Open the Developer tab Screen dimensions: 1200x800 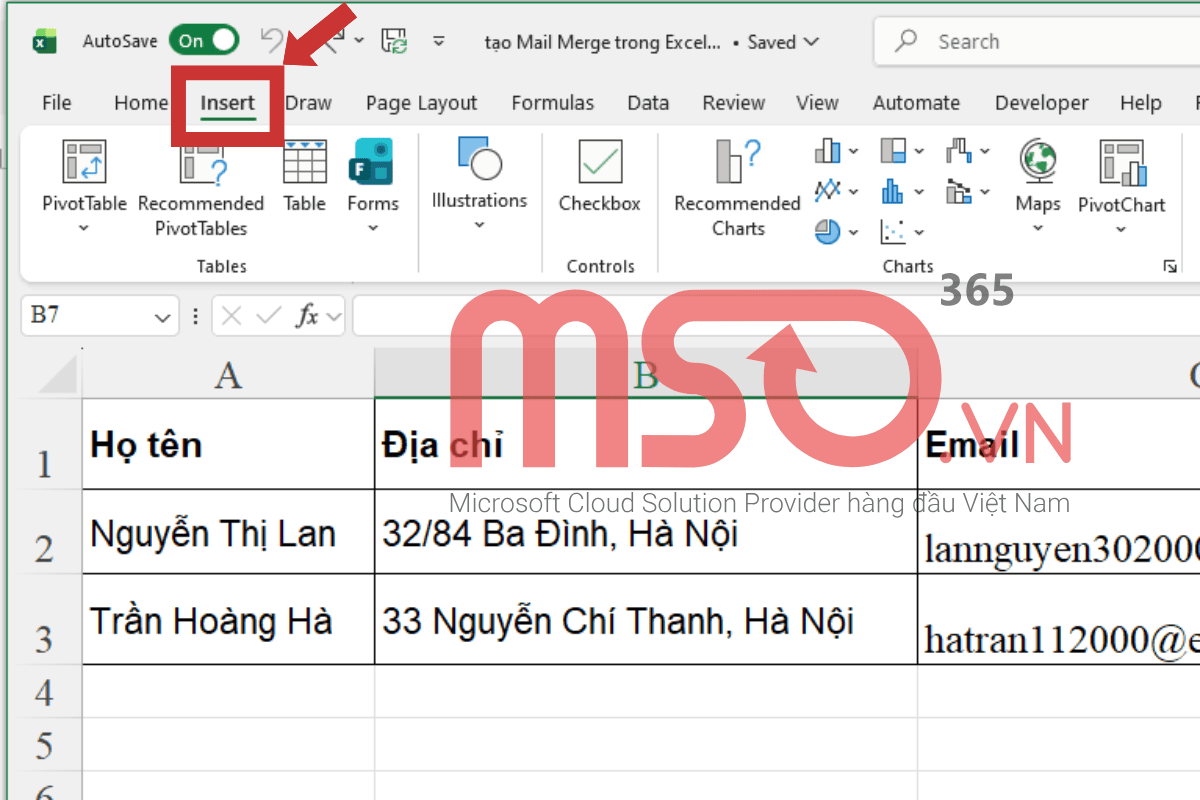(1041, 102)
